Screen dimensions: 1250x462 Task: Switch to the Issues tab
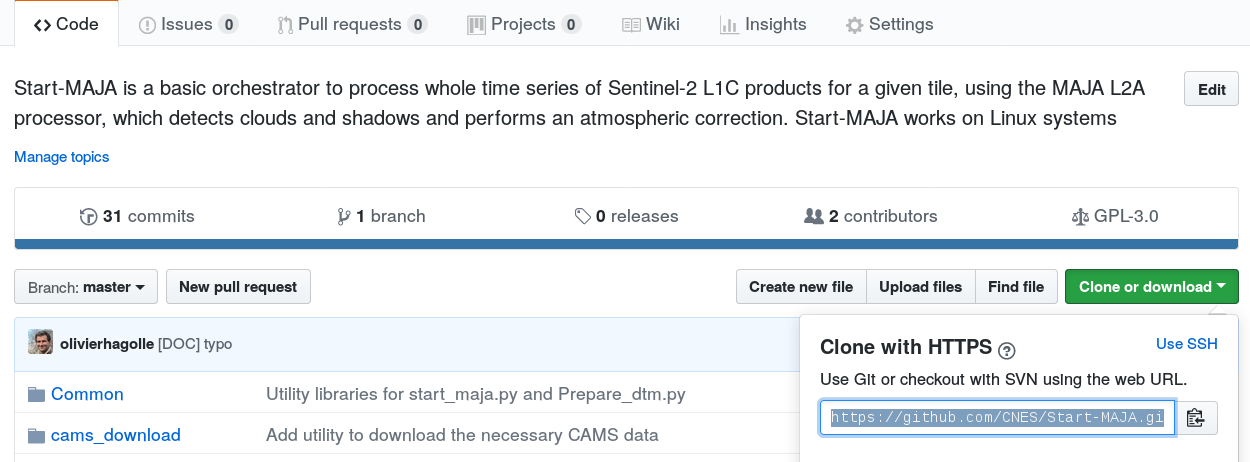188,24
